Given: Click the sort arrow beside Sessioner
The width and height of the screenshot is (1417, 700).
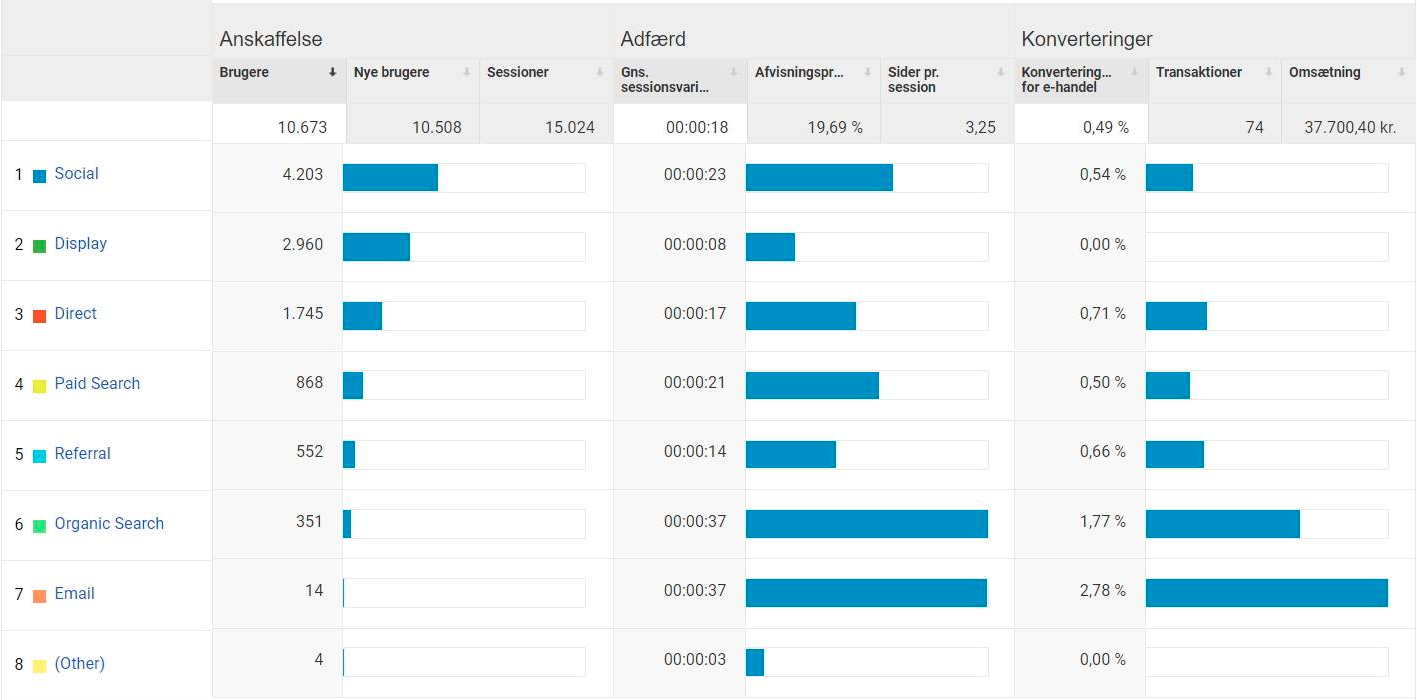Looking at the screenshot, I should click(x=600, y=72).
